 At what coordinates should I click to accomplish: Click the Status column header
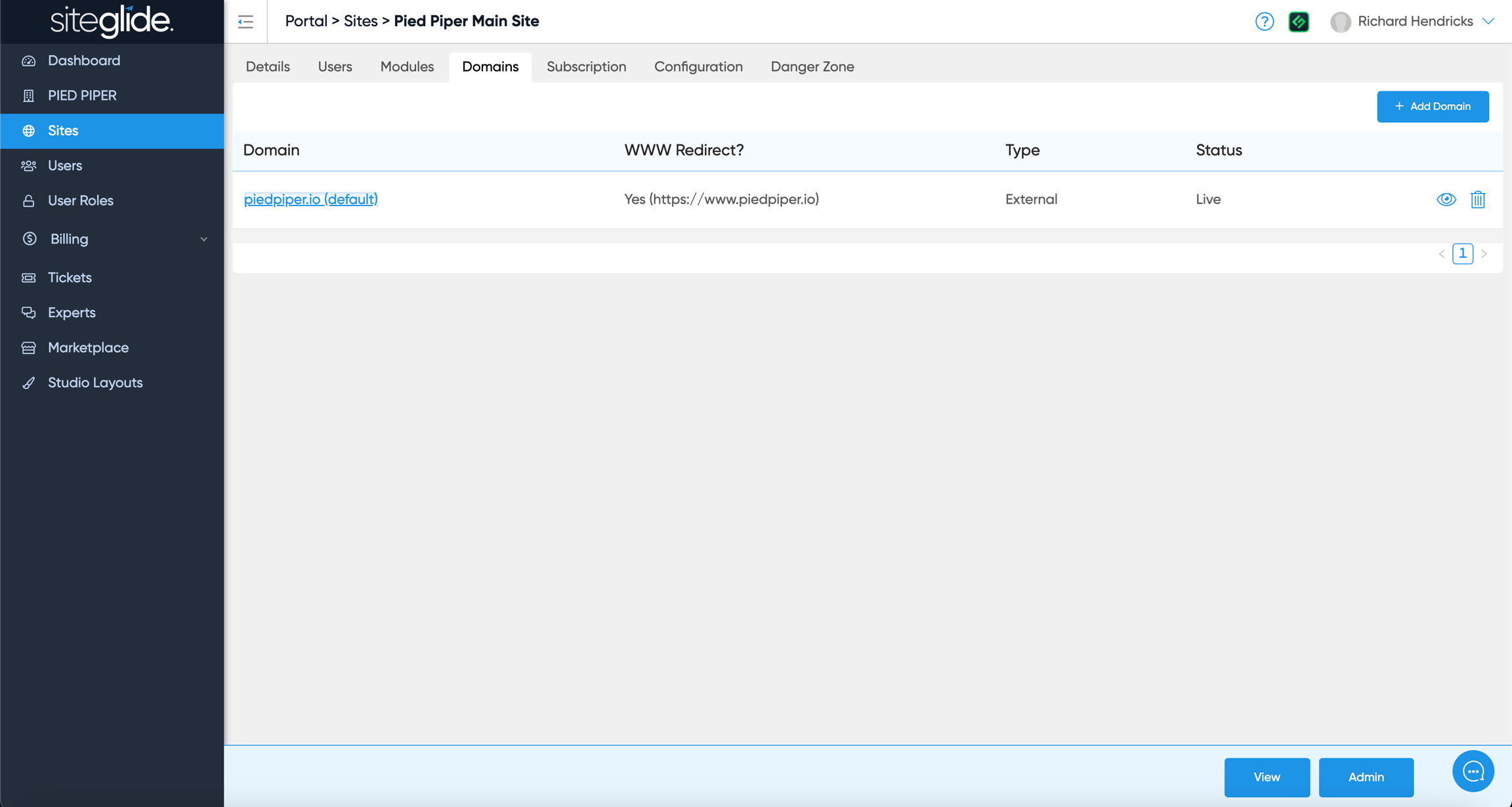[x=1219, y=150]
